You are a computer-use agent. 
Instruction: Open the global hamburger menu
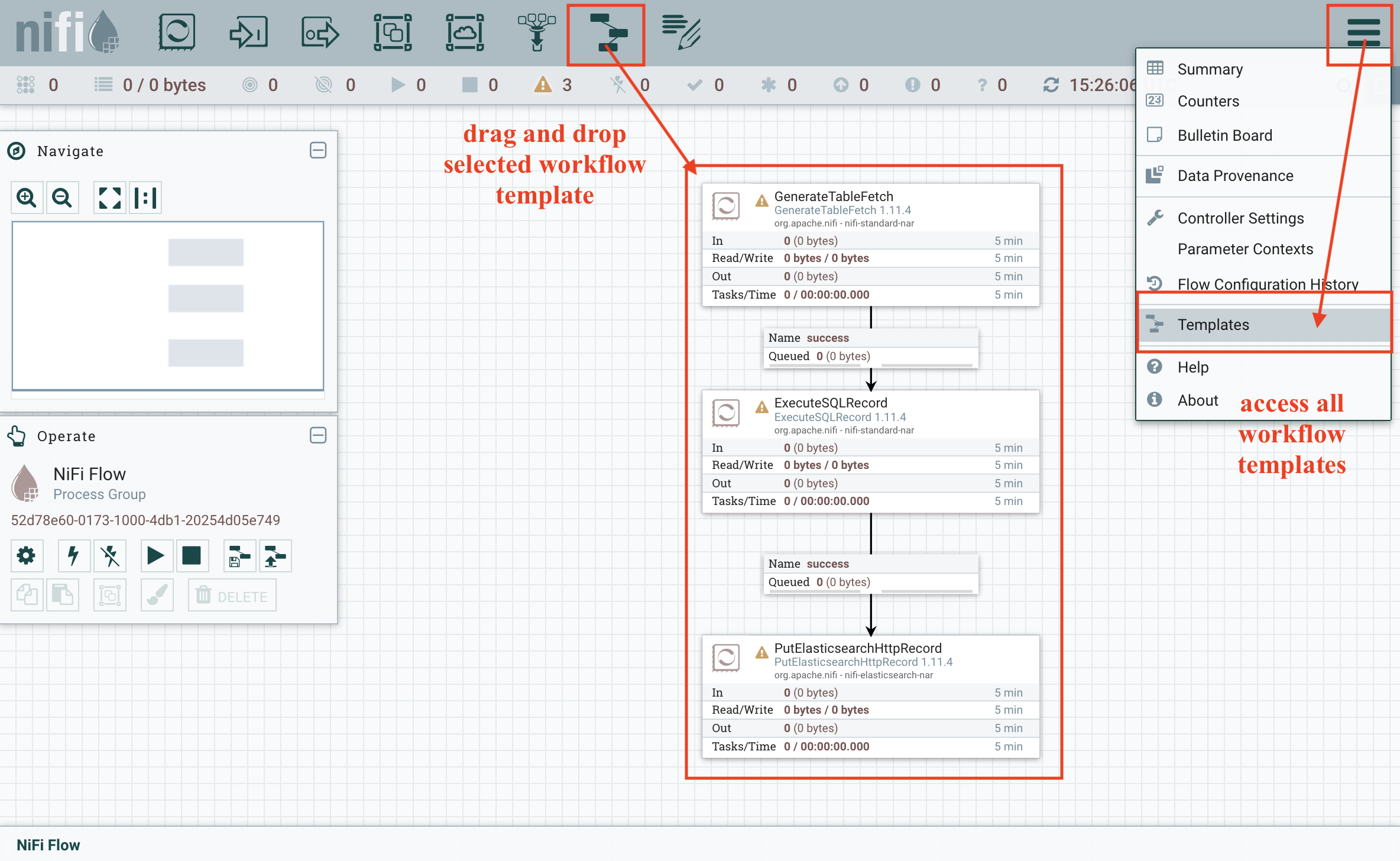(x=1363, y=33)
